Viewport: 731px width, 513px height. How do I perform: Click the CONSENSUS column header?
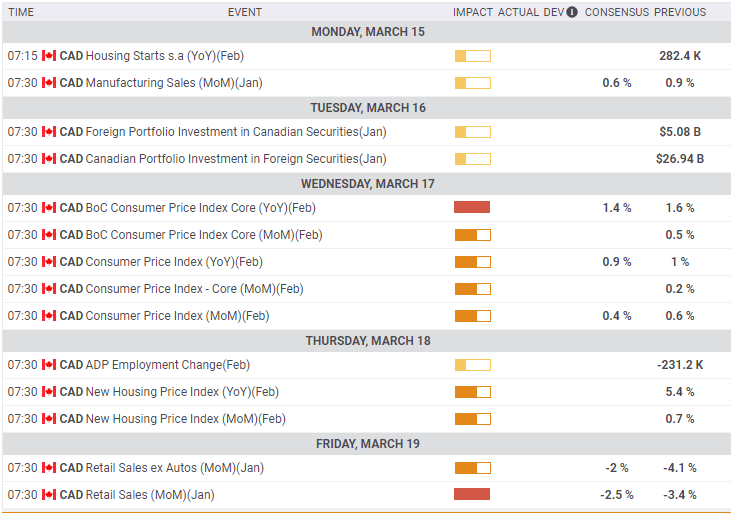click(616, 13)
